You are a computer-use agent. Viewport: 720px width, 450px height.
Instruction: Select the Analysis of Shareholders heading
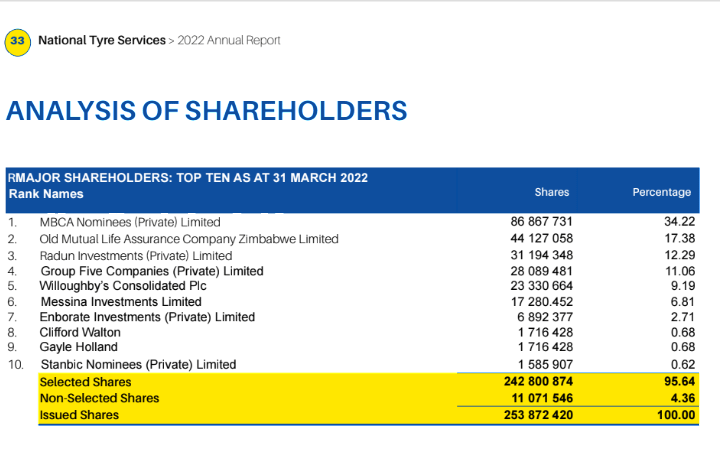coord(206,110)
